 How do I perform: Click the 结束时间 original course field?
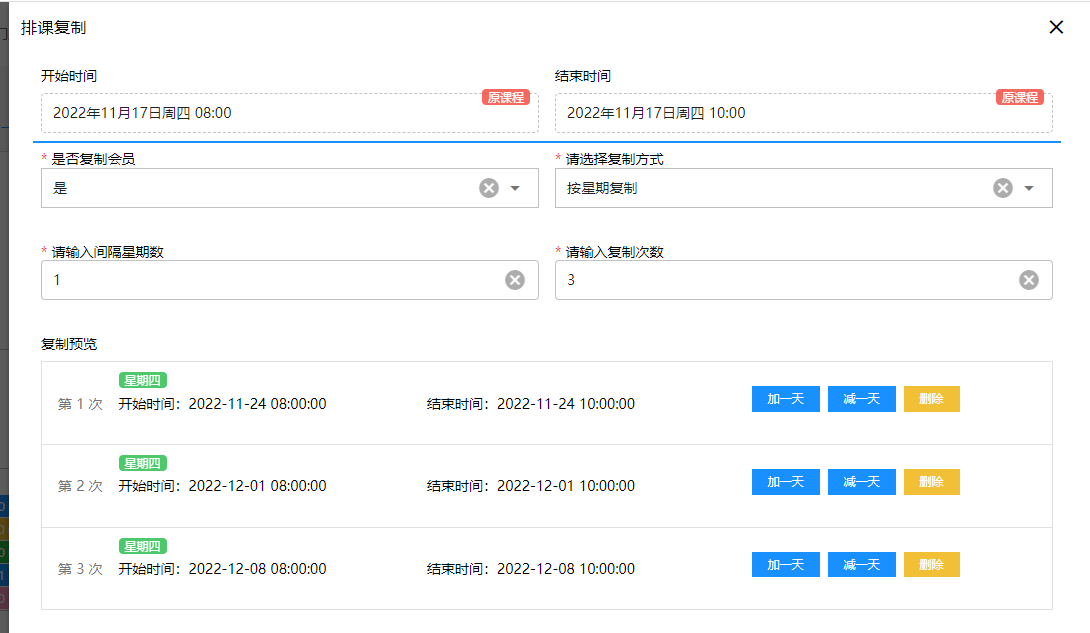(x=803, y=113)
